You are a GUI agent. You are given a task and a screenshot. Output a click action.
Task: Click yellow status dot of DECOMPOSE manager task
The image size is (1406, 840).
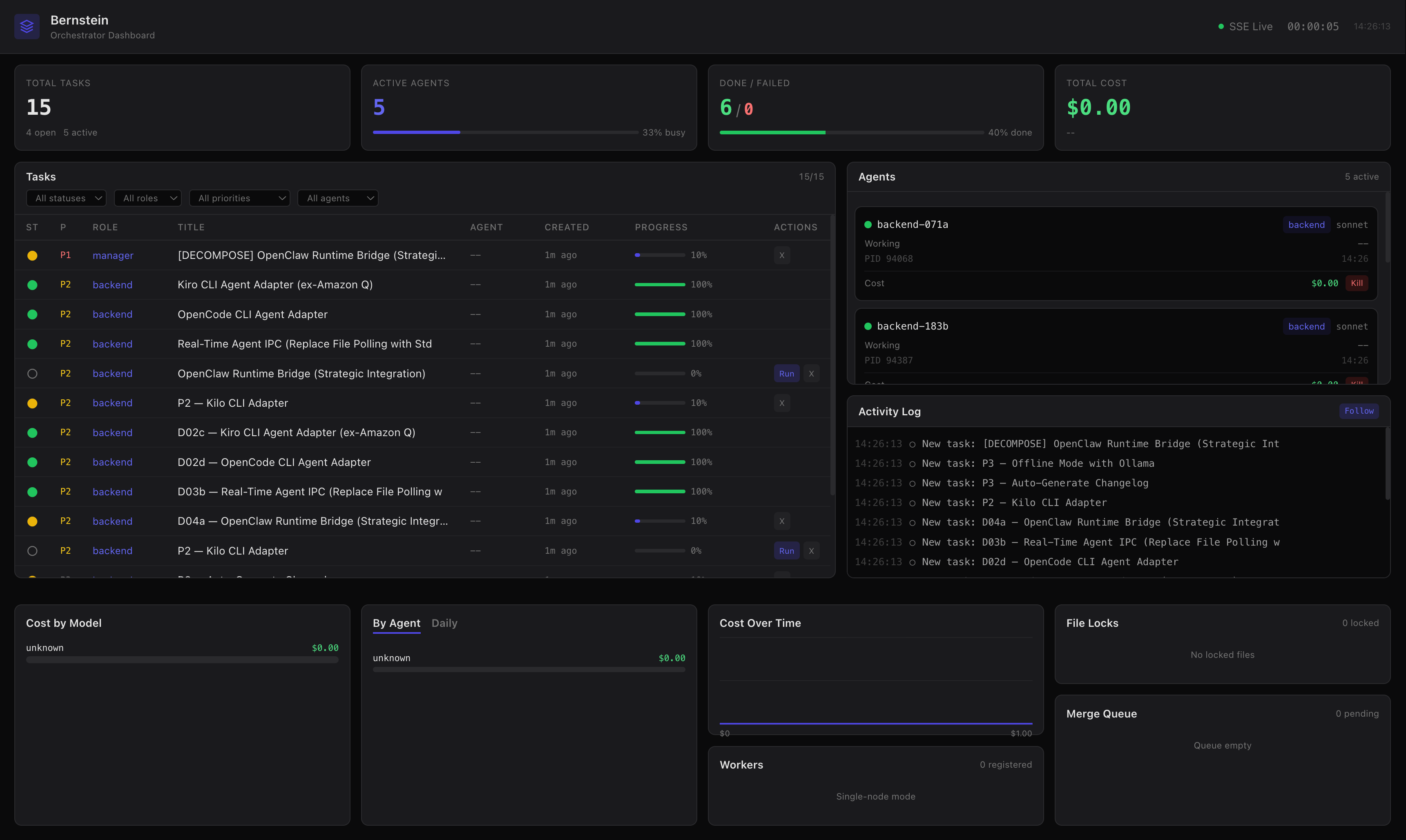tap(32, 255)
